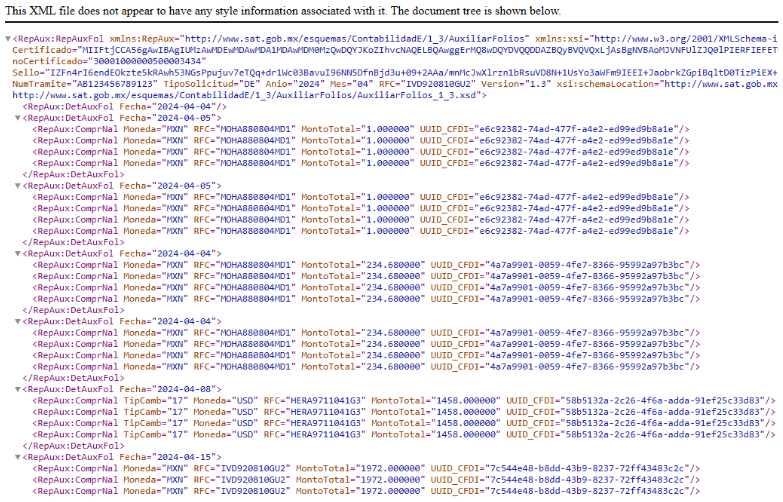Collapse the first 2024-04-04 node containing 234.68 amounts
This screenshot has height=502, width=783.
[17, 254]
